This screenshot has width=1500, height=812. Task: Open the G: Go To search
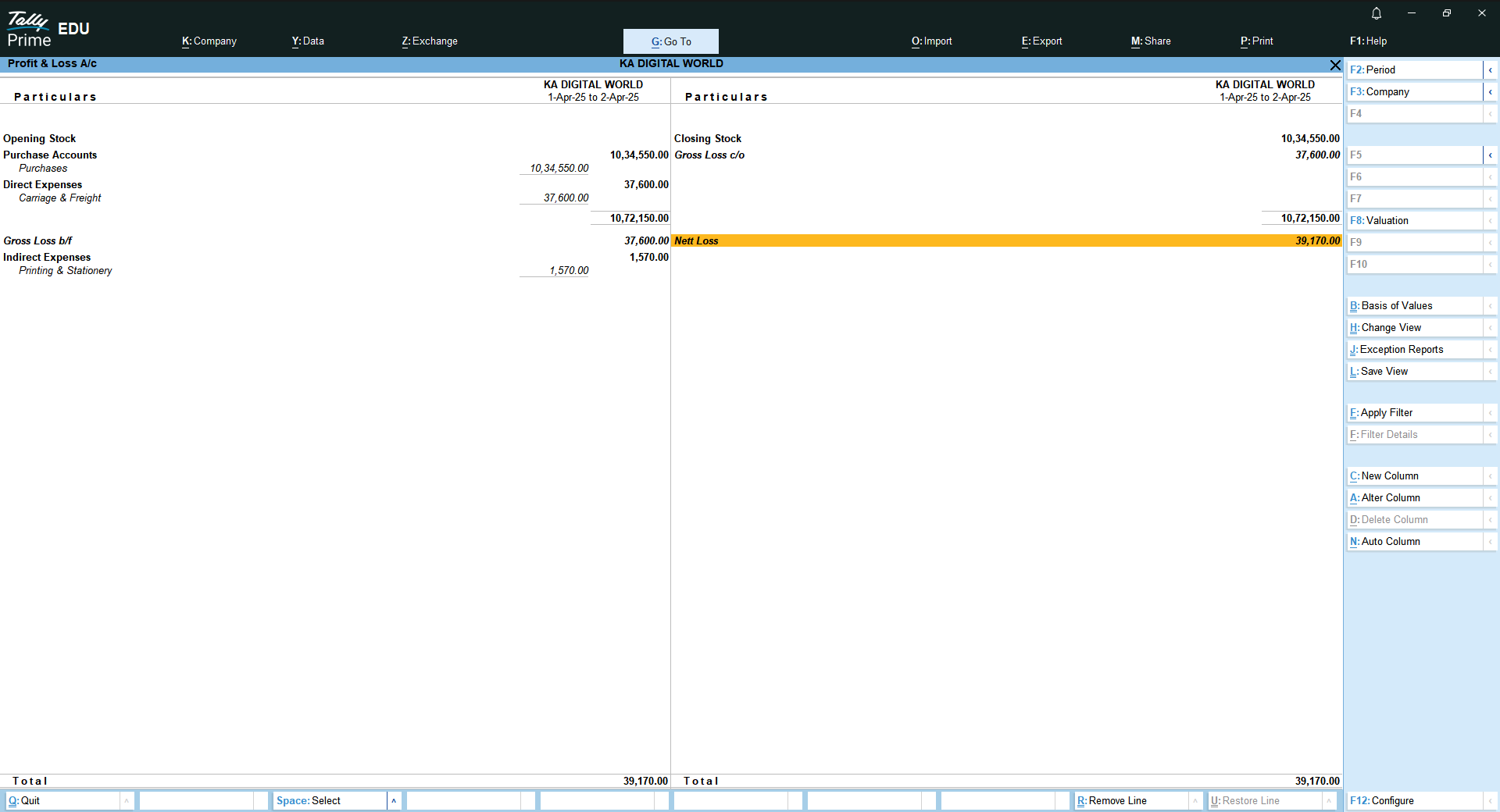pos(671,41)
